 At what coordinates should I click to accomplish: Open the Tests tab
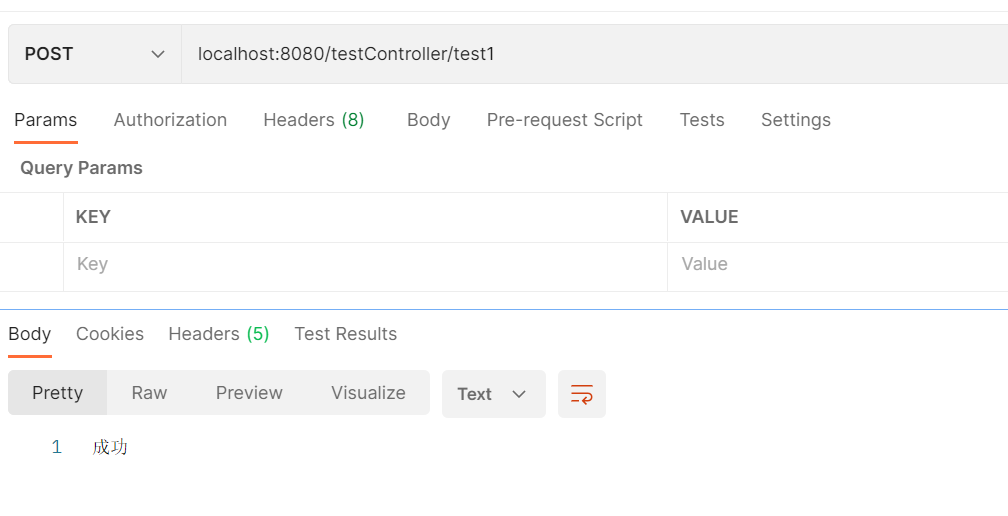pyautogui.click(x=702, y=120)
